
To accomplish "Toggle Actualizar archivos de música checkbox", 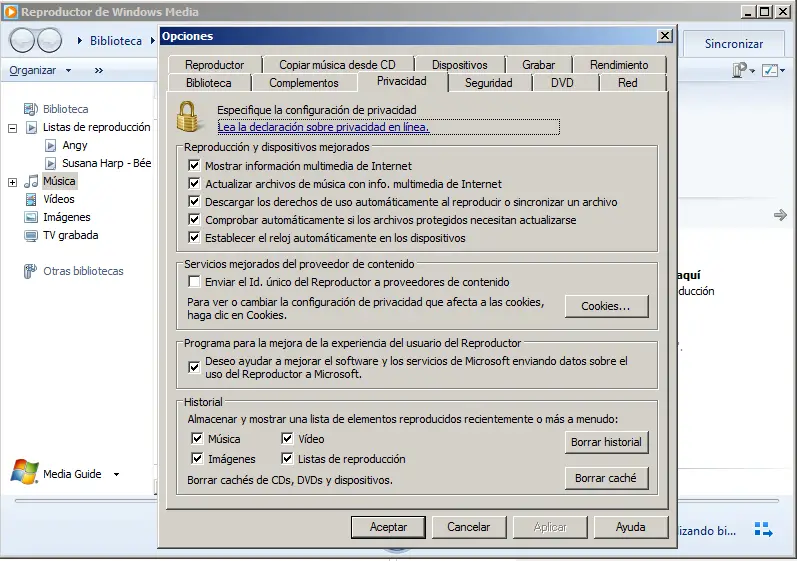I will (194, 183).
